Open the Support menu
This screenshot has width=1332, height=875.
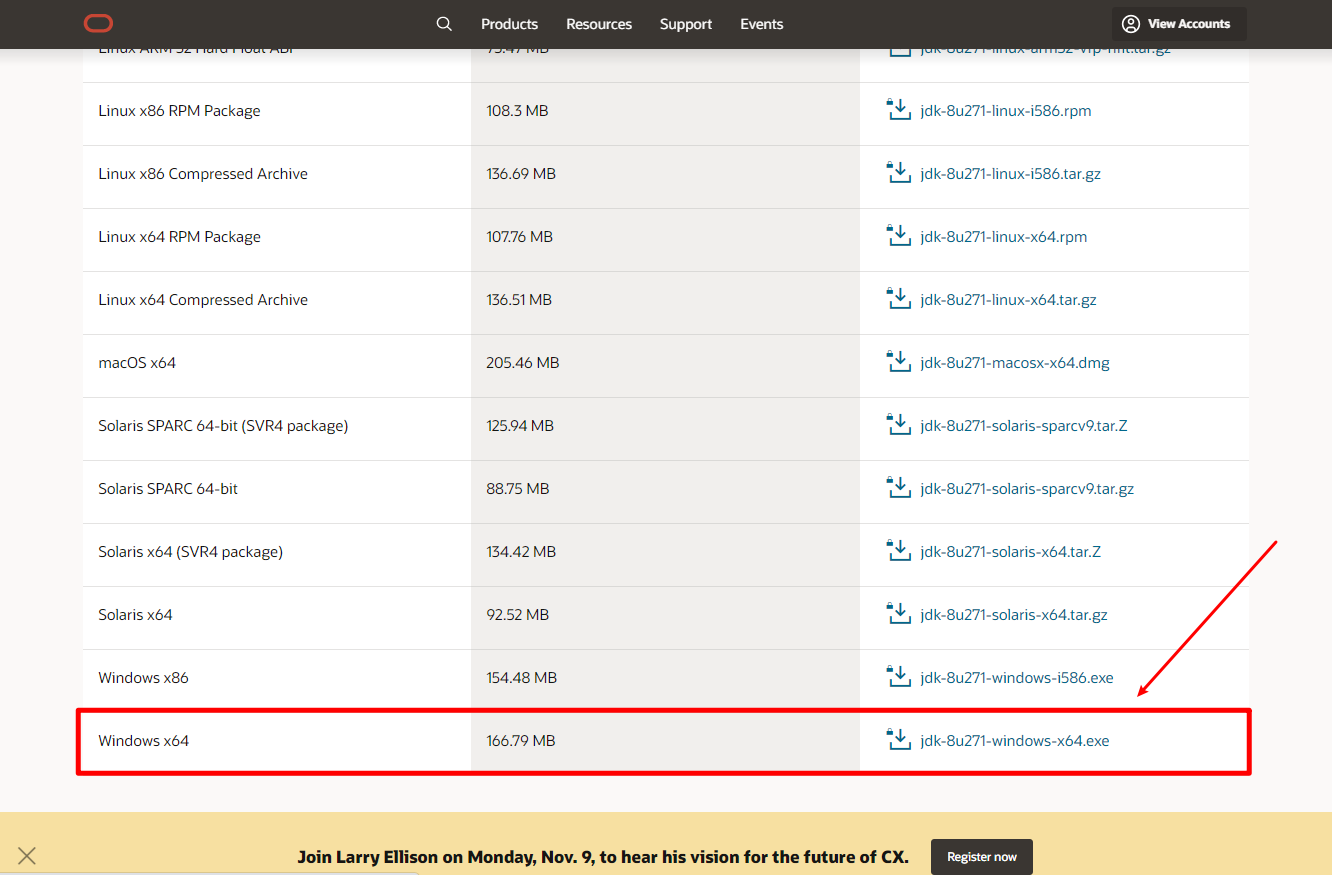click(x=686, y=24)
